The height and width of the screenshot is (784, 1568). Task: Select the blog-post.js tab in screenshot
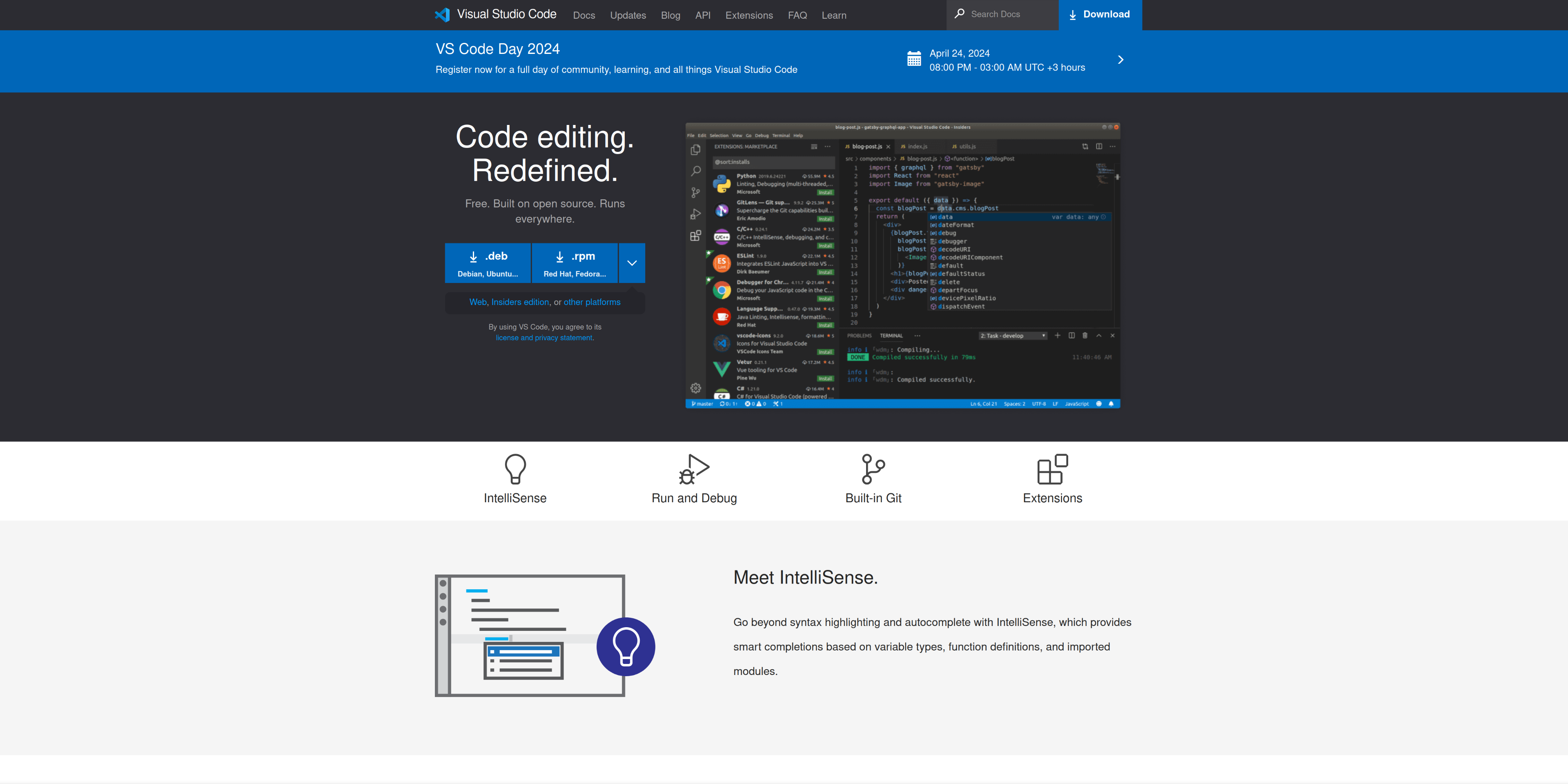[x=867, y=147]
